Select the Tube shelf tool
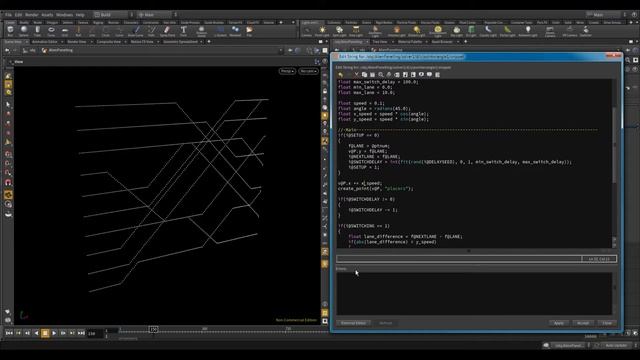640x360 pixels. pos(37,31)
